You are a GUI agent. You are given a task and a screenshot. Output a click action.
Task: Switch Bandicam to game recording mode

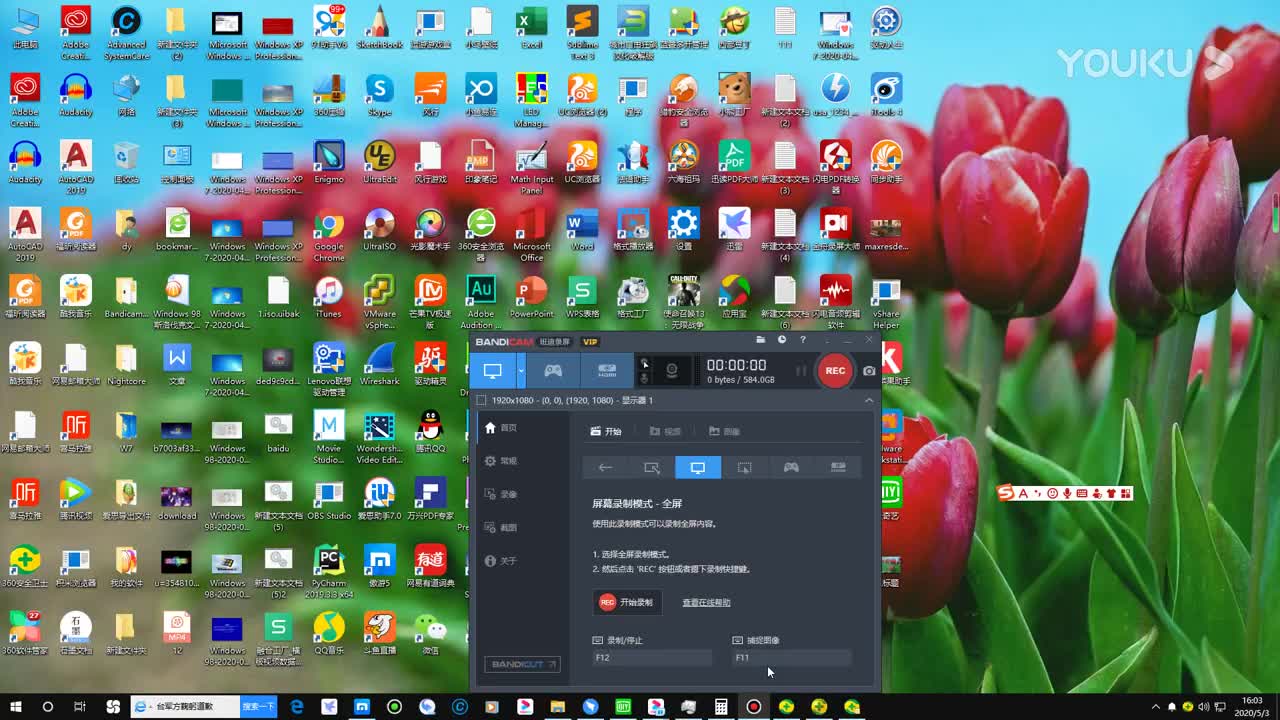pos(553,371)
